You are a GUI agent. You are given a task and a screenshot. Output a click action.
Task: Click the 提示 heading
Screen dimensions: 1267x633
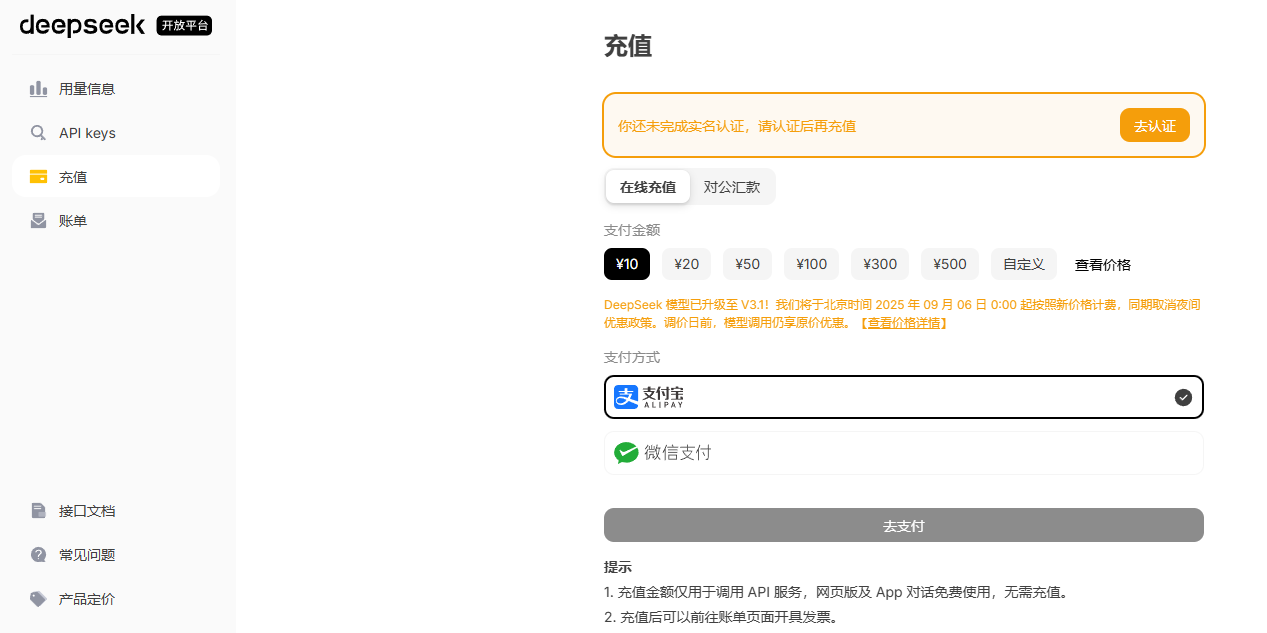tap(618, 567)
